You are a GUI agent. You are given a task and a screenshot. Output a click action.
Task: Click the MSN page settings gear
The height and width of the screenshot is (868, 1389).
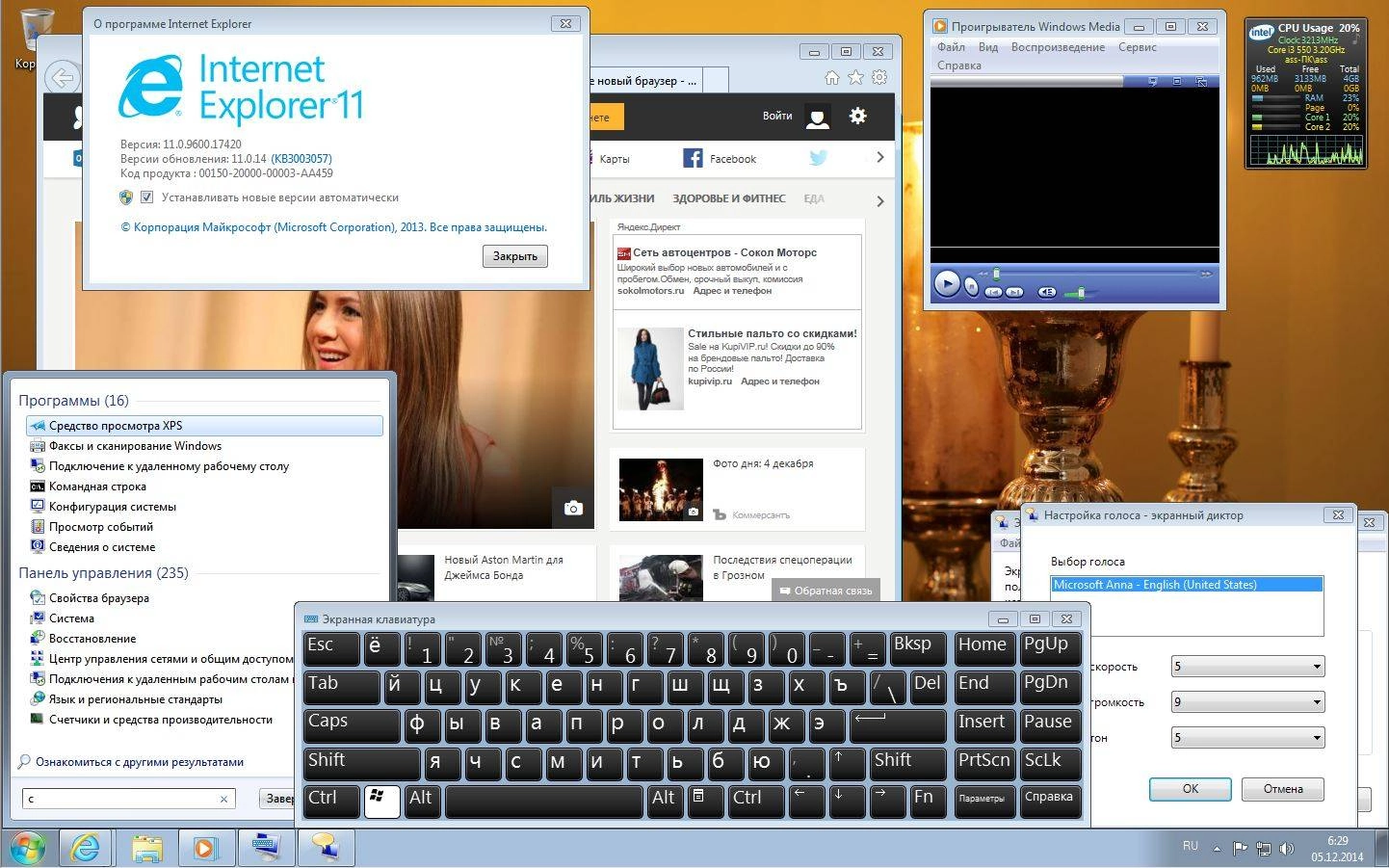coord(857,116)
